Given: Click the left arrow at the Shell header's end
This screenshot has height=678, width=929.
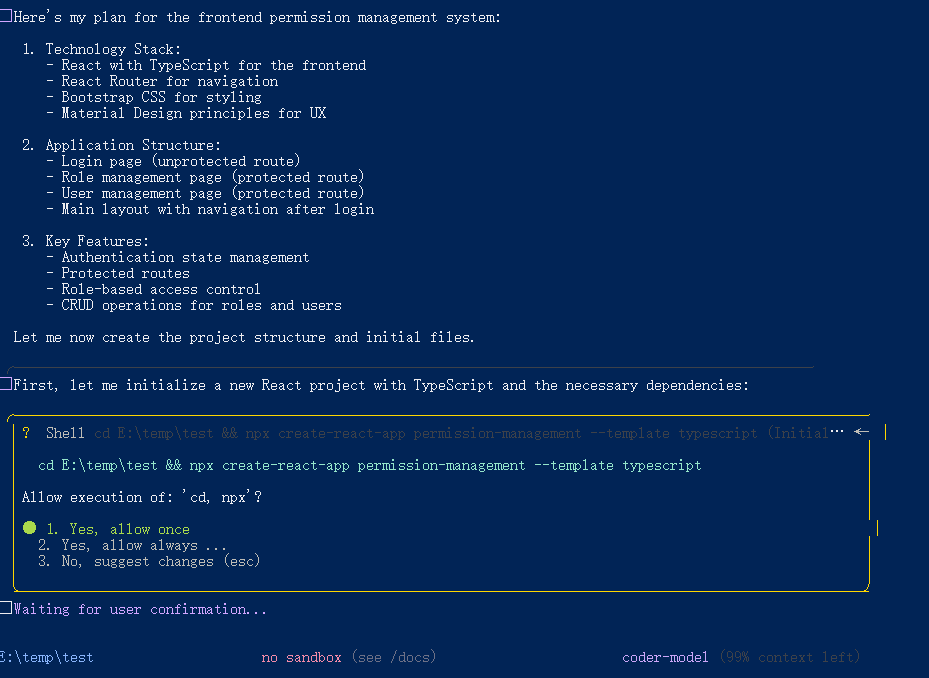Looking at the screenshot, I should click(x=862, y=432).
